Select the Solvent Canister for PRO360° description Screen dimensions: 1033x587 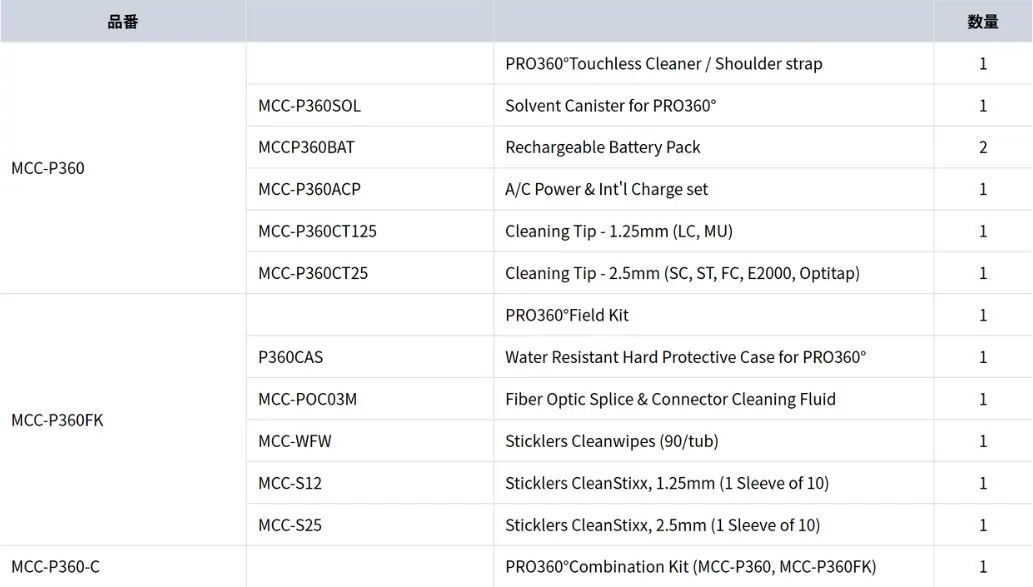click(610, 105)
